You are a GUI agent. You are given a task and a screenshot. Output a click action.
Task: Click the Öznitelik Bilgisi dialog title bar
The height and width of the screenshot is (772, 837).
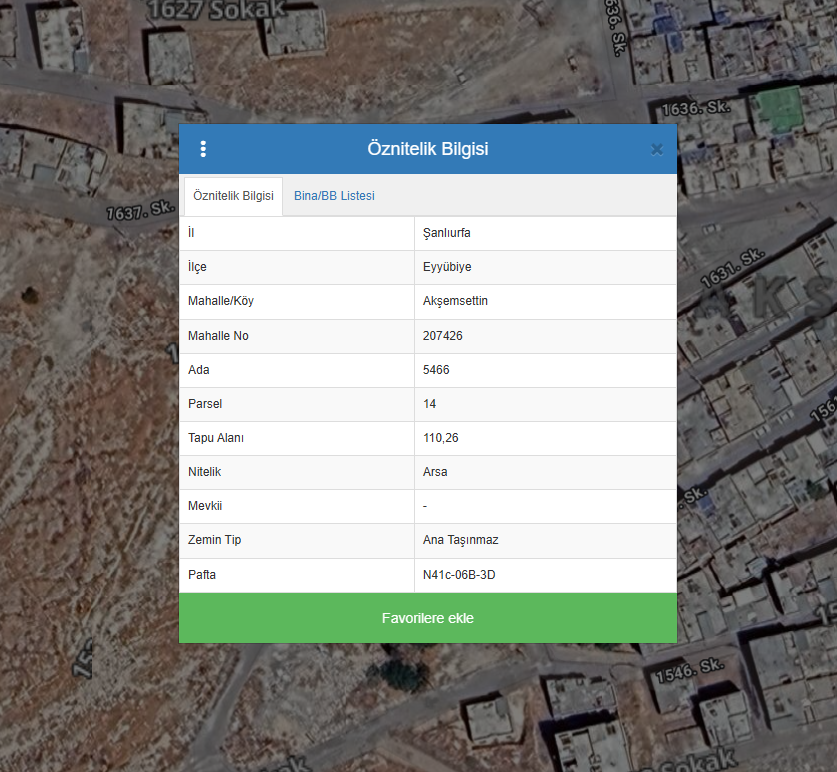pyautogui.click(x=428, y=149)
